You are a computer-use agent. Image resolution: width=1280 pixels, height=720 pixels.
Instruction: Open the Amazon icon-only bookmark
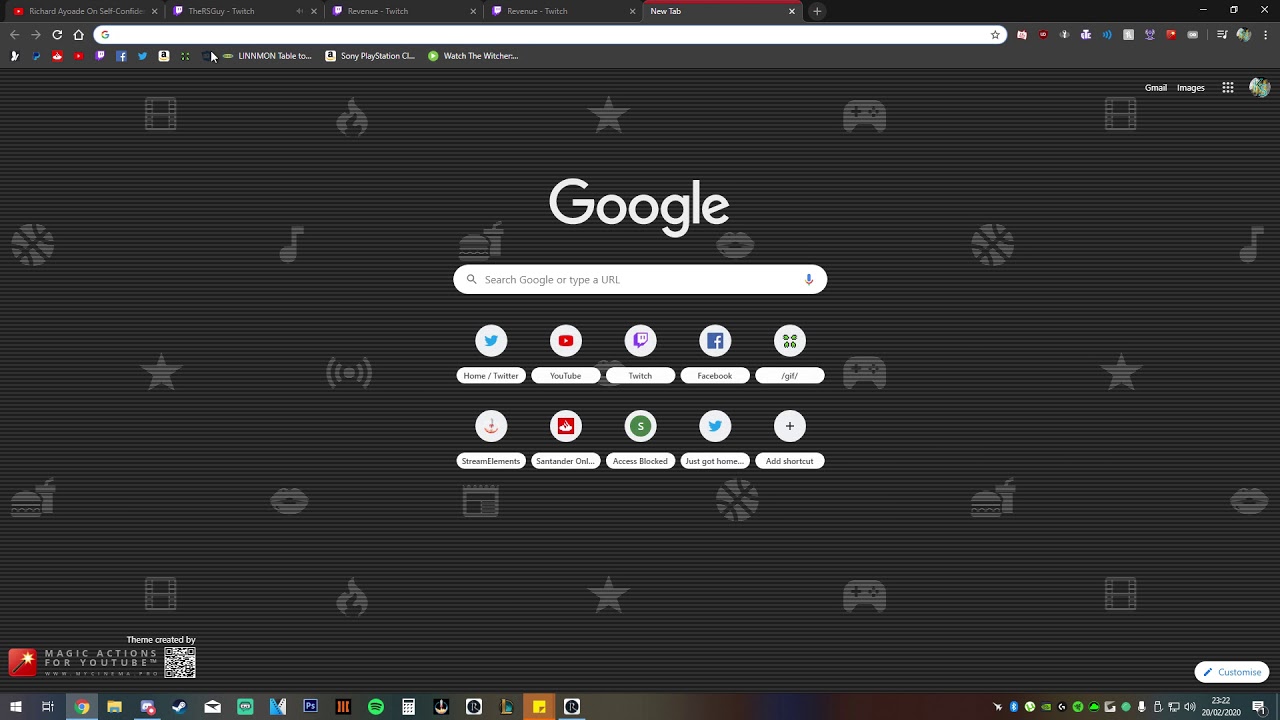164,56
